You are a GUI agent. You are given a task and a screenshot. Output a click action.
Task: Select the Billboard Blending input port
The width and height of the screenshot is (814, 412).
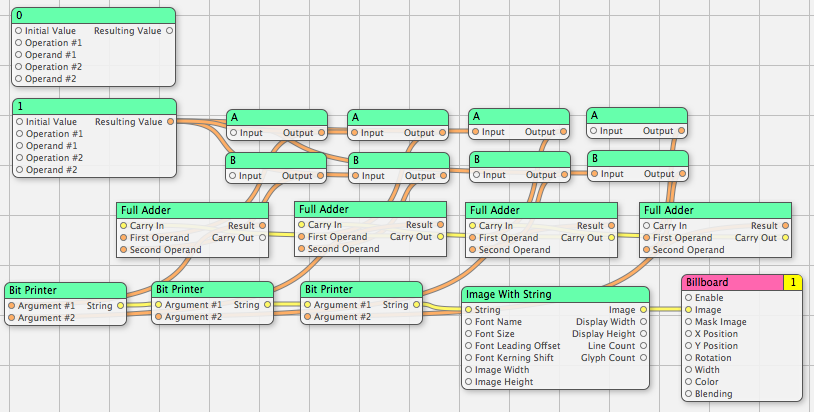click(x=688, y=394)
